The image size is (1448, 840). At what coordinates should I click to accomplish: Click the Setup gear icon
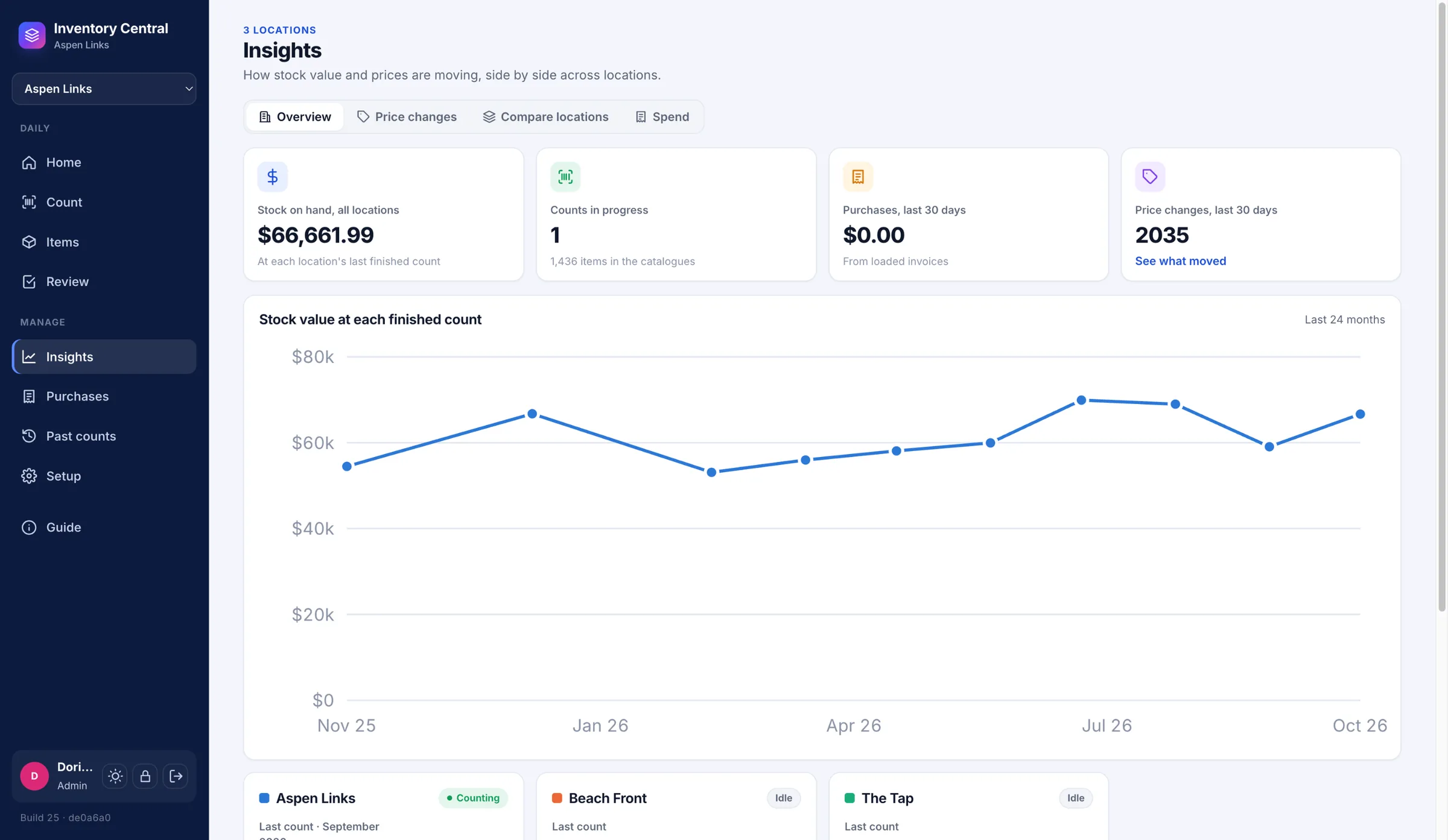[29, 476]
